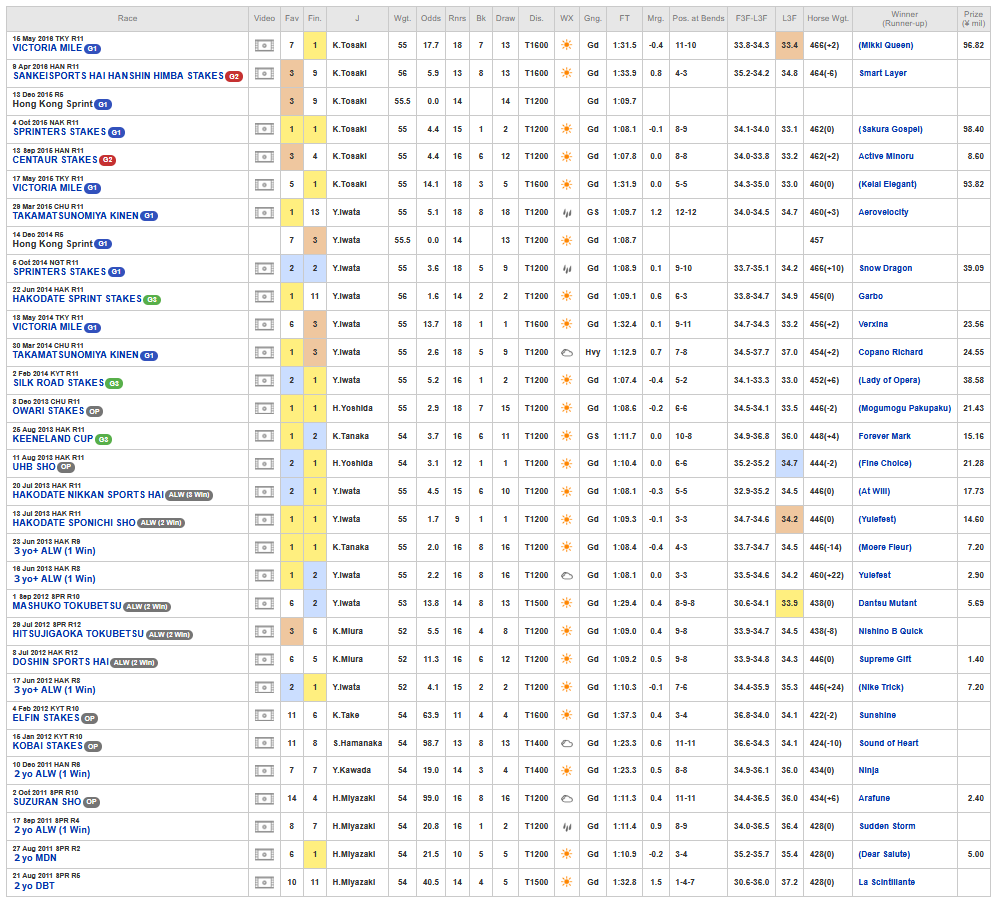Open the Keeneland Cup video
This screenshot has width=993, height=904.
pyautogui.click(x=264, y=436)
